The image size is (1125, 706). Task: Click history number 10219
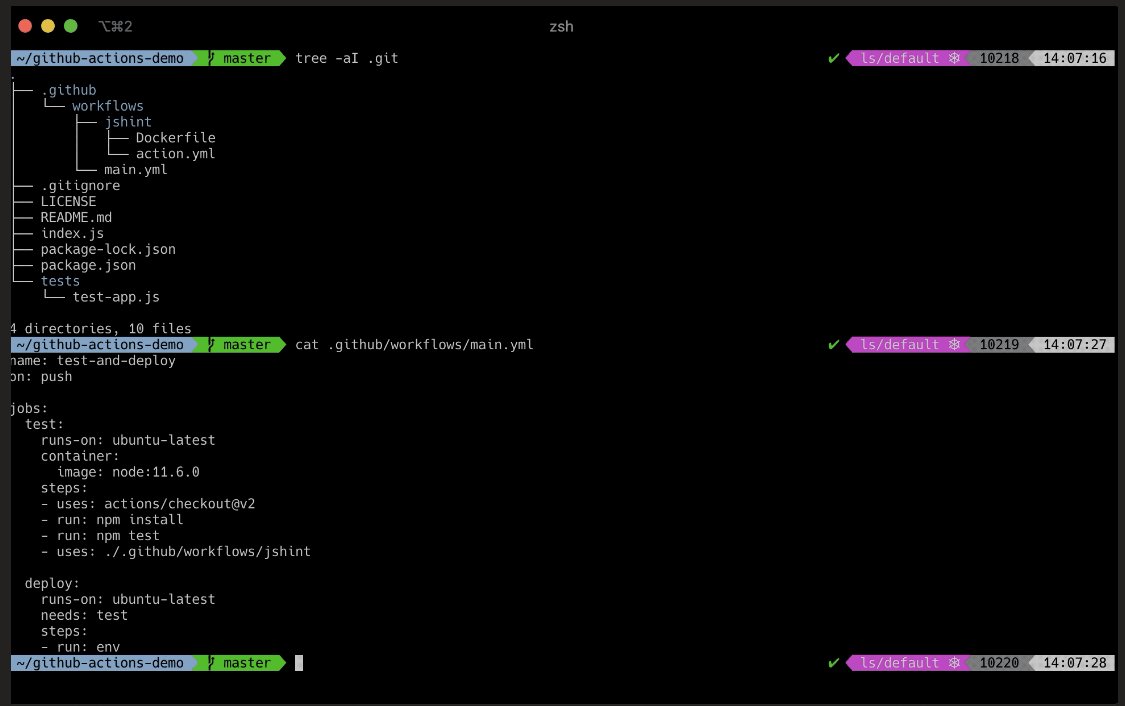(999, 344)
